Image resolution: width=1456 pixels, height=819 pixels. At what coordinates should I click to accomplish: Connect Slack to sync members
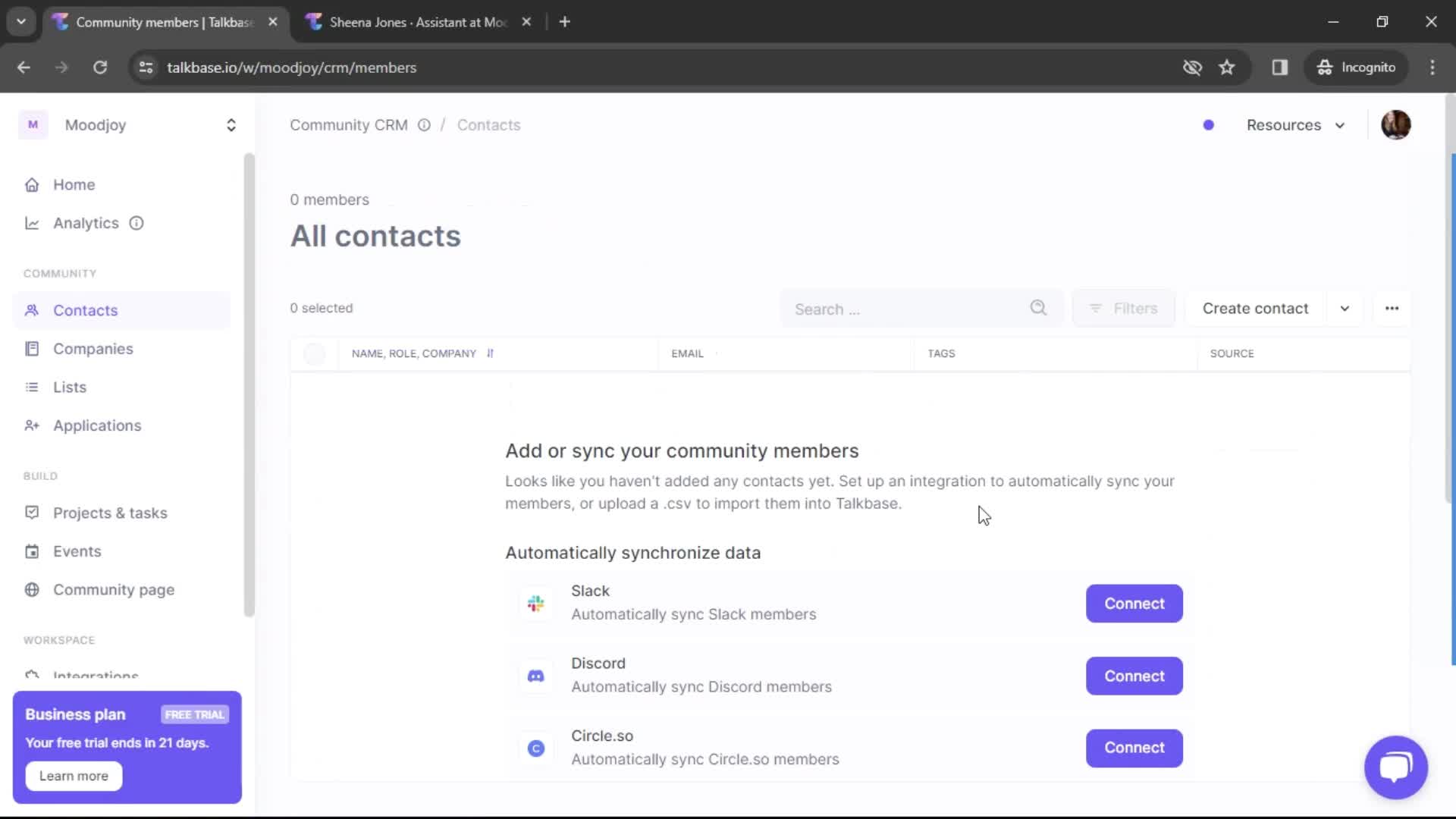pos(1134,604)
